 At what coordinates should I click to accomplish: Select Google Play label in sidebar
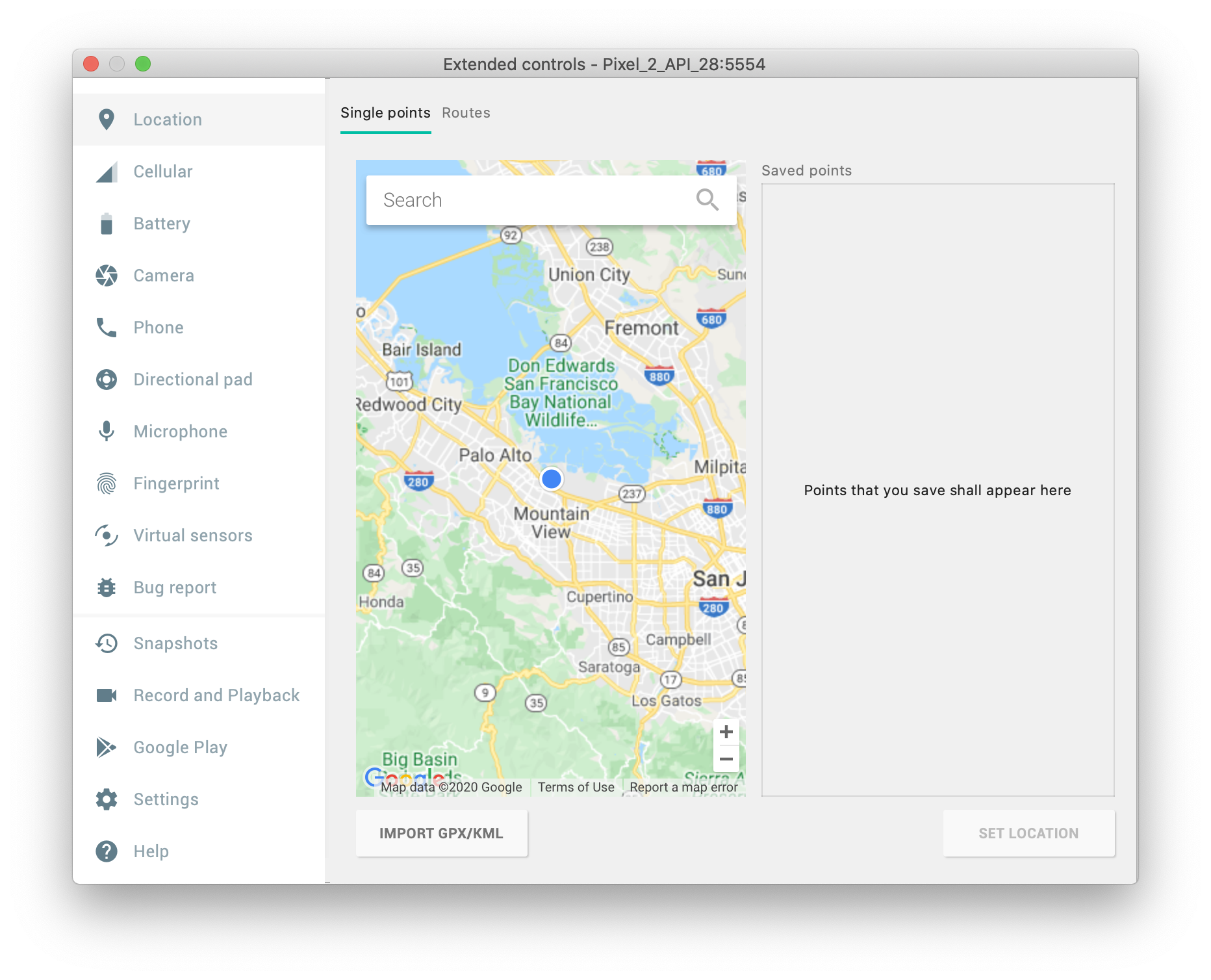pyautogui.click(x=180, y=747)
